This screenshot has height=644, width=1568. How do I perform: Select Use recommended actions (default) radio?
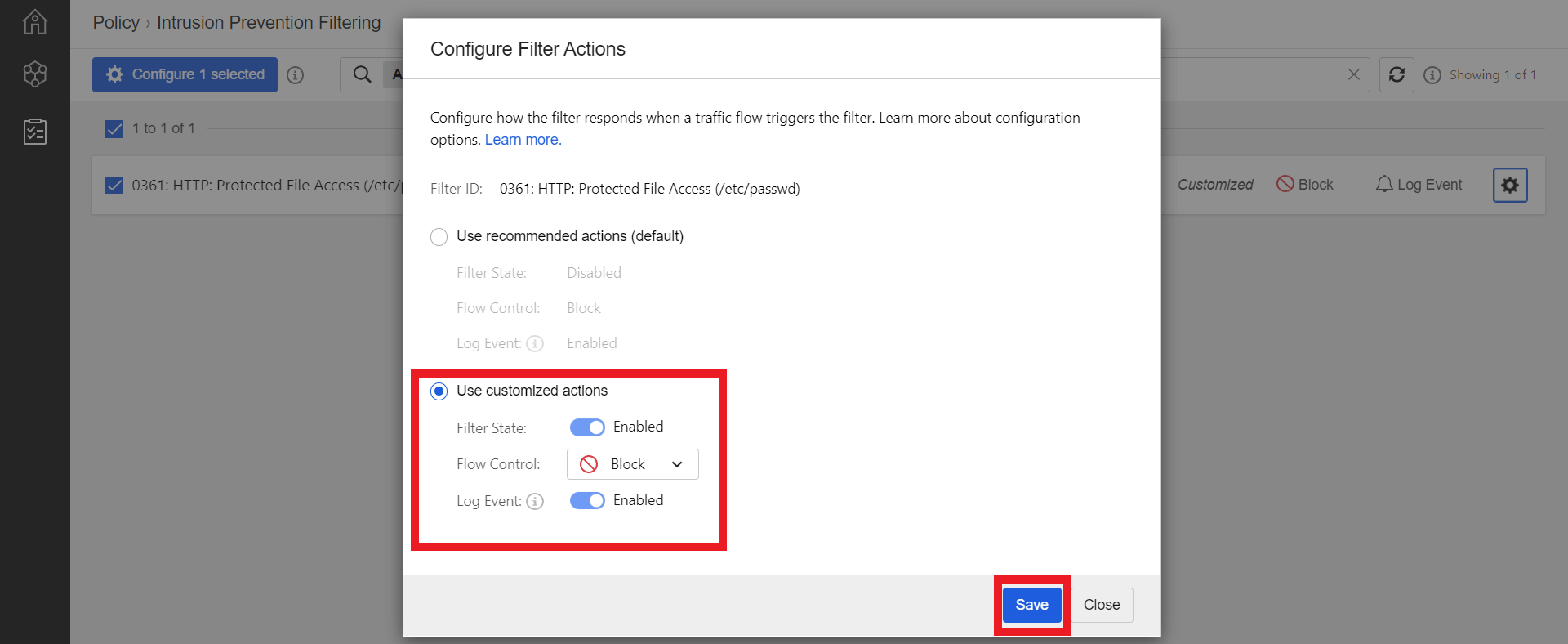click(439, 237)
